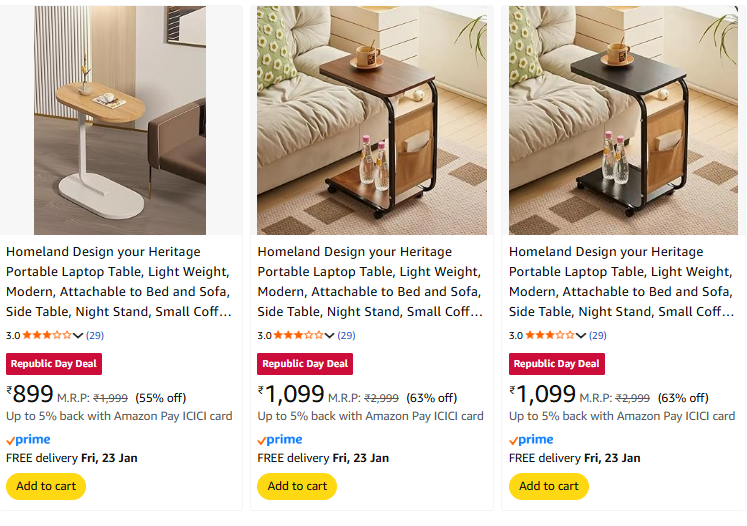Viewport: 747px width, 526px height.
Task: Open the first Homeland Design product title
Action: 118,281
